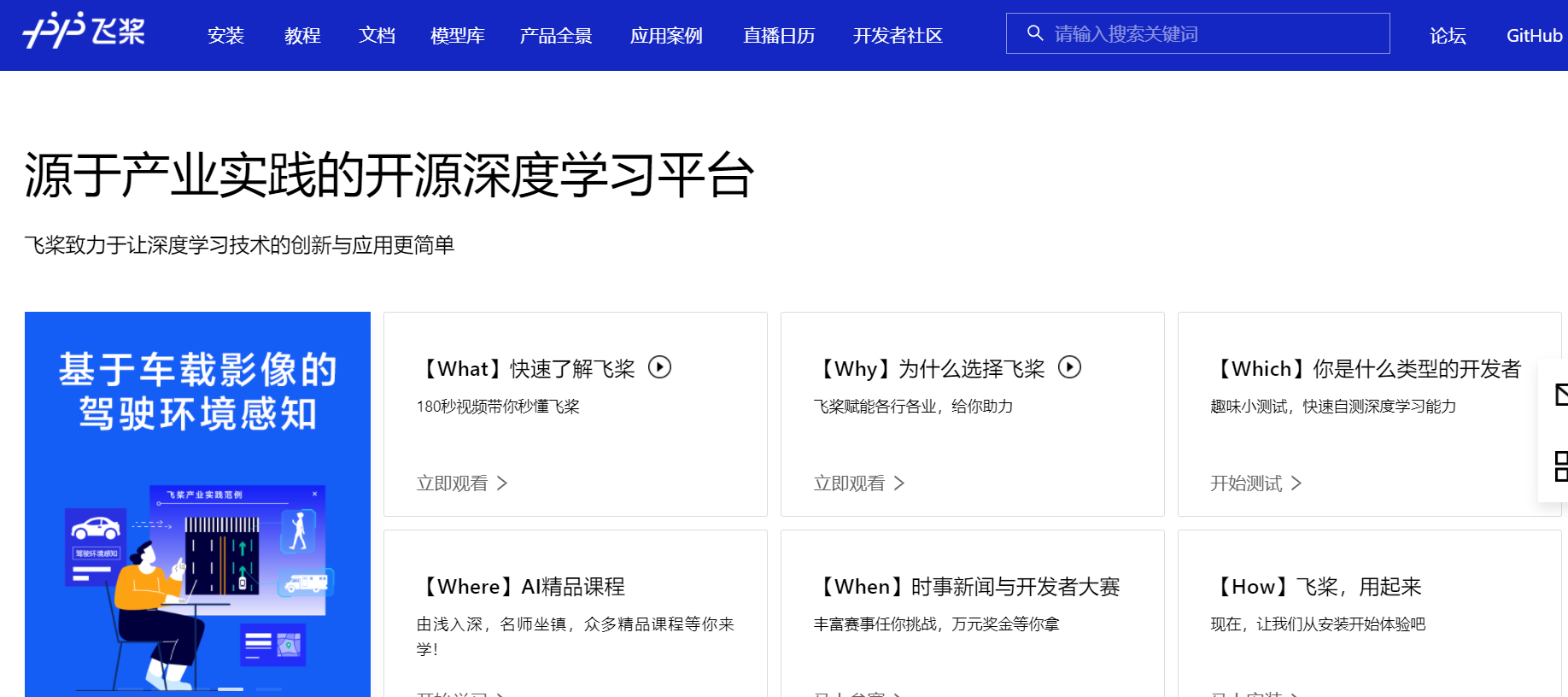Open the 直播日历 menu
Viewport: 1568px width, 697px height.
(779, 36)
